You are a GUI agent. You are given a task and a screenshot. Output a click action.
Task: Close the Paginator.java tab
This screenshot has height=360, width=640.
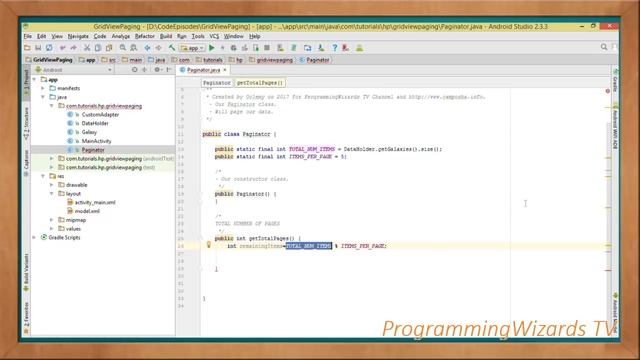click(224, 70)
